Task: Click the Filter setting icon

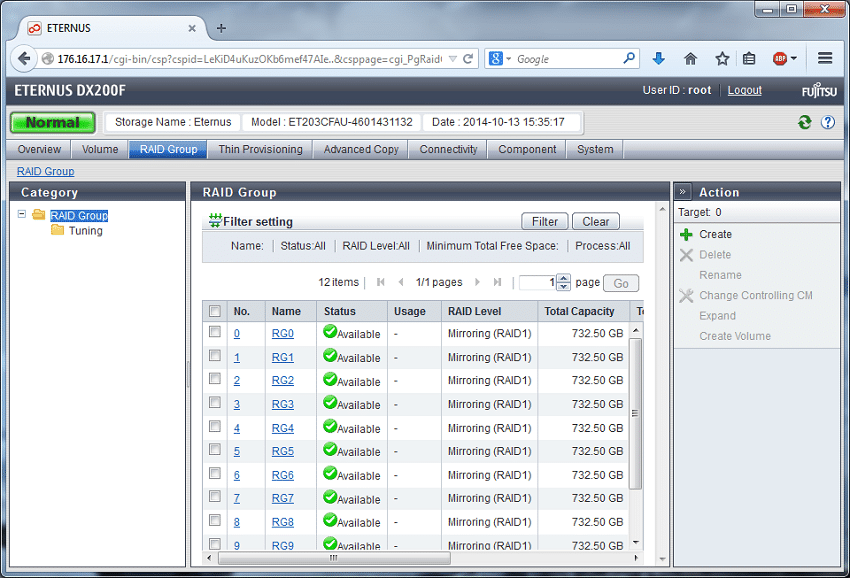Action: (x=215, y=220)
